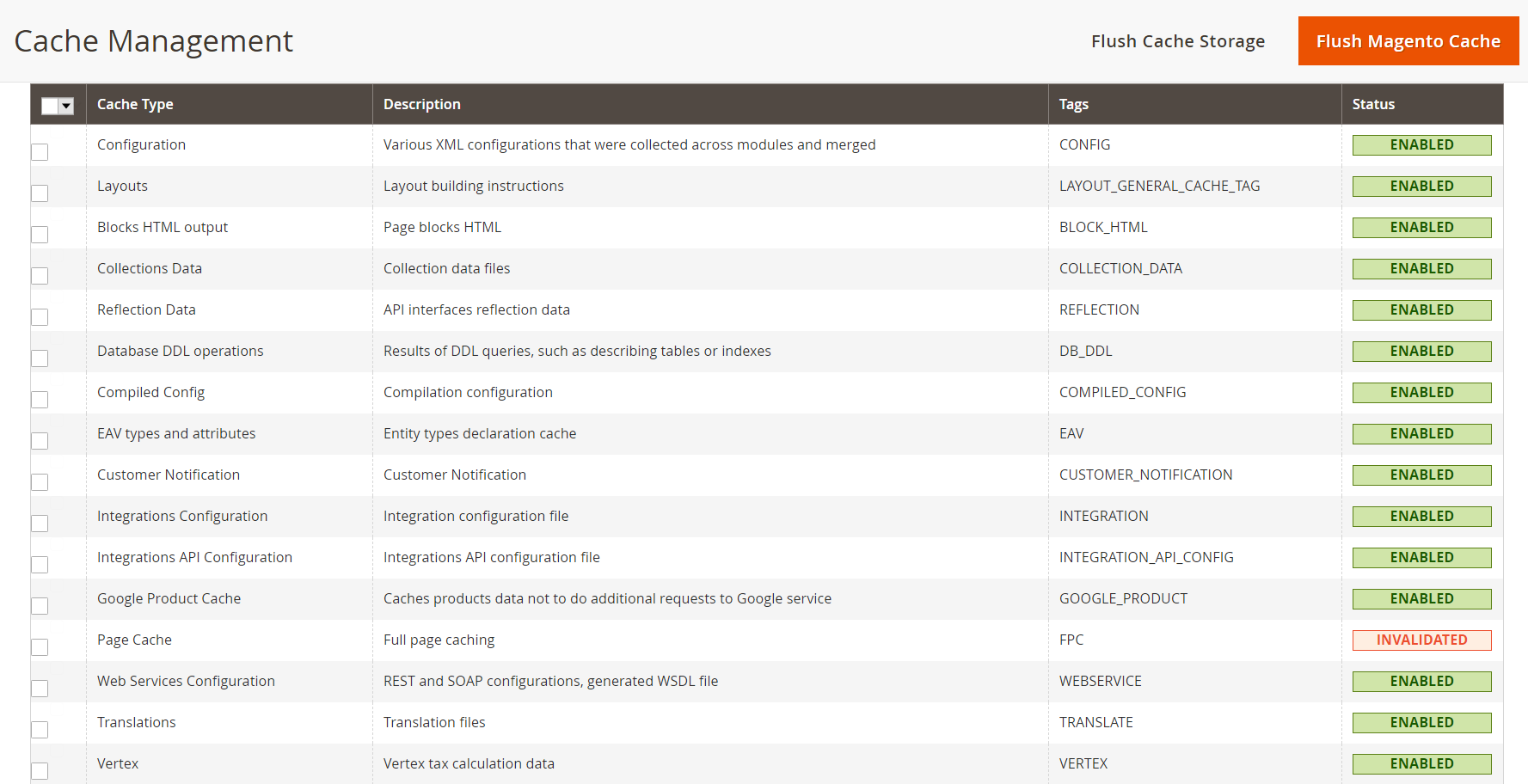Click the INVALIDATED status badge for Page Cache
This screenshot has height=784, width=1528.
tap(1421, 640)
